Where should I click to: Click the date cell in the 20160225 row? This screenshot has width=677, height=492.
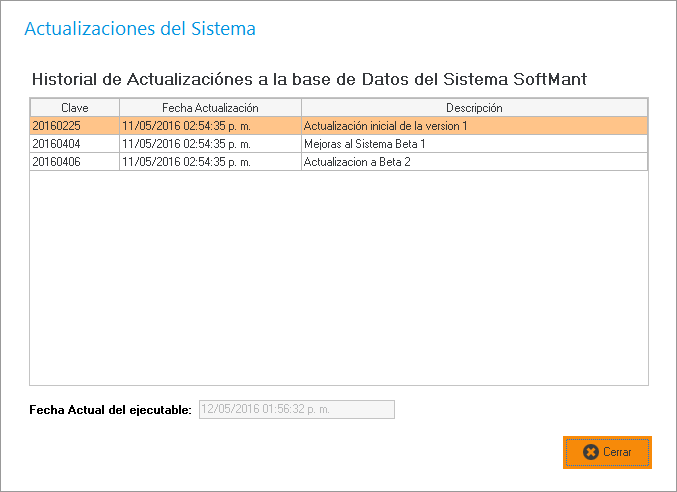pyautogui.click(x=210, y=126)
